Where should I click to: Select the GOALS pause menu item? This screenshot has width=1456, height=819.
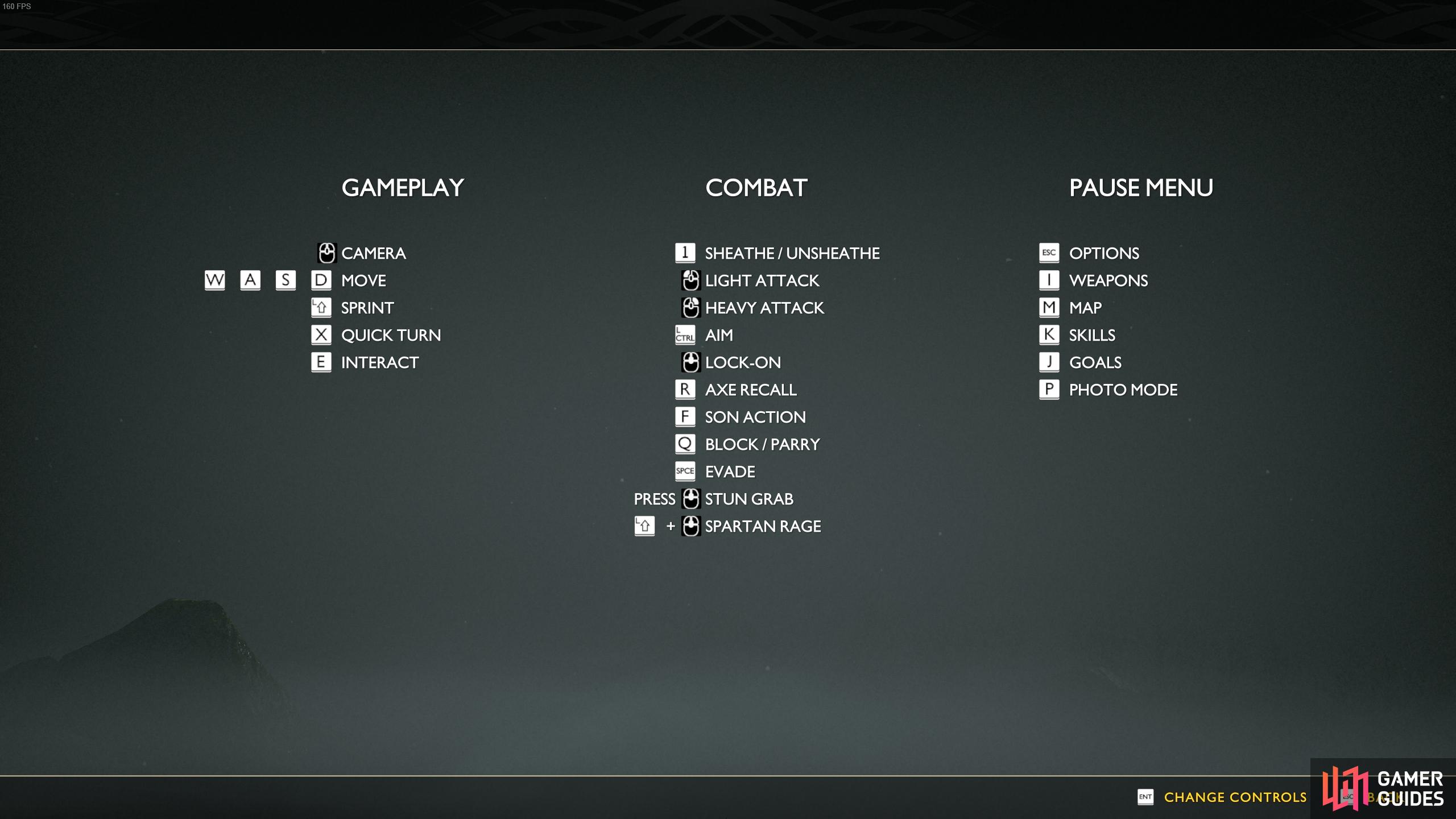1095,362
